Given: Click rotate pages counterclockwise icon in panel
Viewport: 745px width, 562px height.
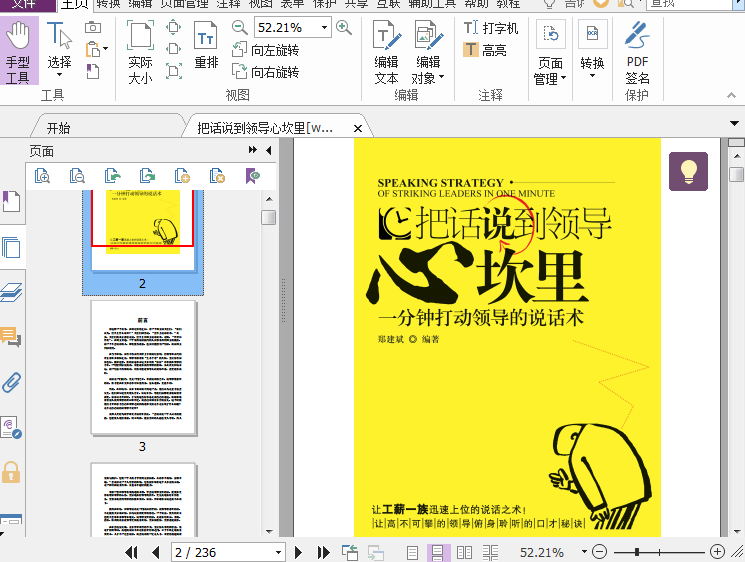Looking at the screenshot, I should point(112,176).
